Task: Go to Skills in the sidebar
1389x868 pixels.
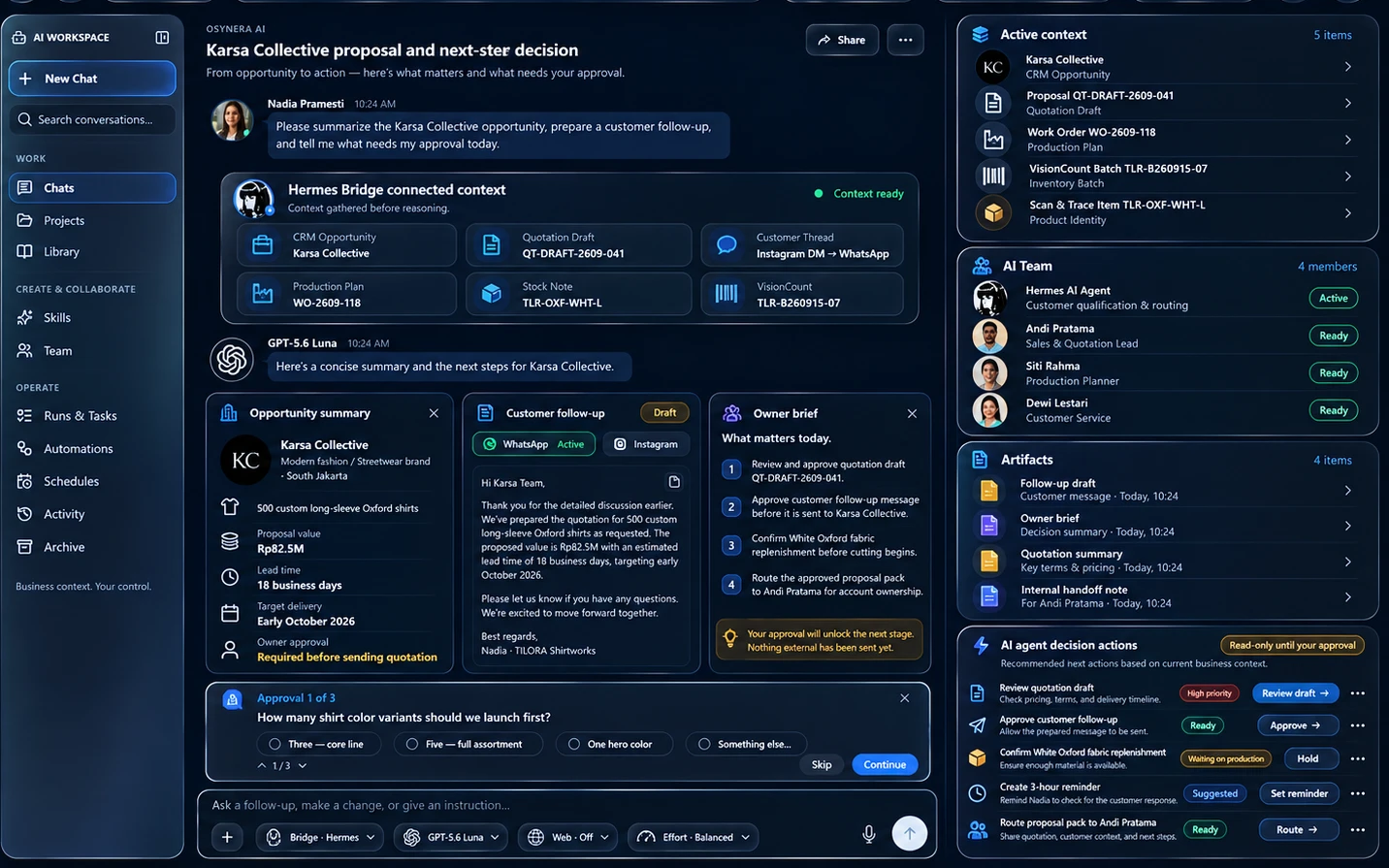Action: (x=92, y=318)
